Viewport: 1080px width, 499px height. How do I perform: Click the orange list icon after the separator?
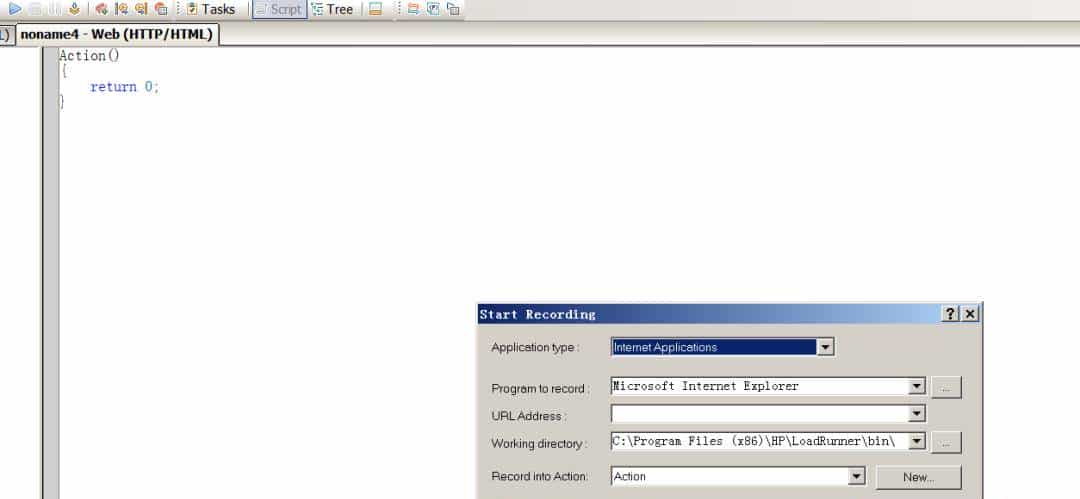point(413,9)
